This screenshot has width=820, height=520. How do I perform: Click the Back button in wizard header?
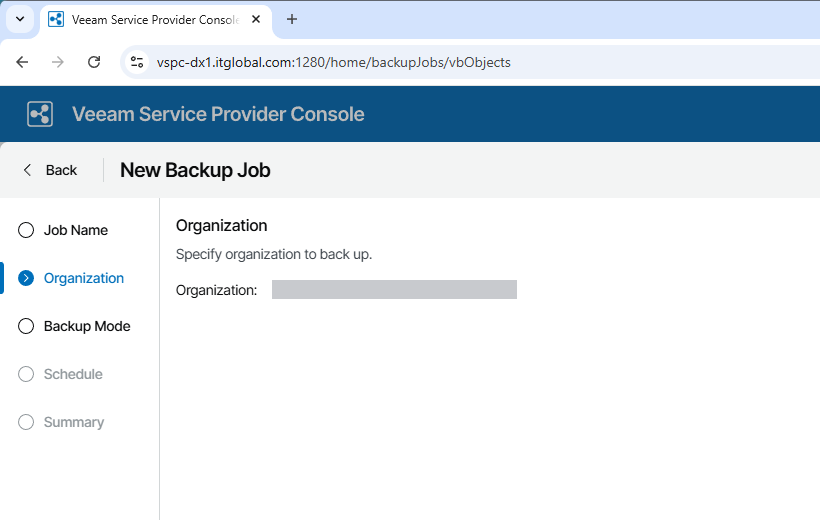point(50,170)
